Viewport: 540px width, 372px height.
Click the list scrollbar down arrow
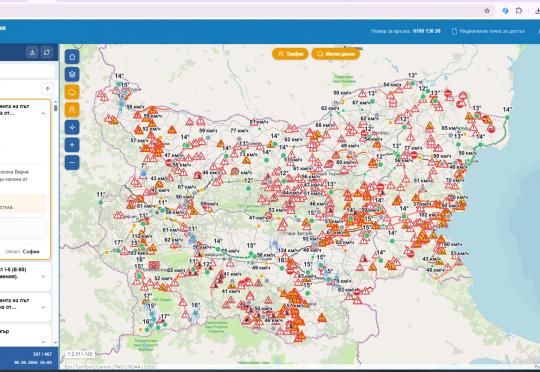[55, 342]
